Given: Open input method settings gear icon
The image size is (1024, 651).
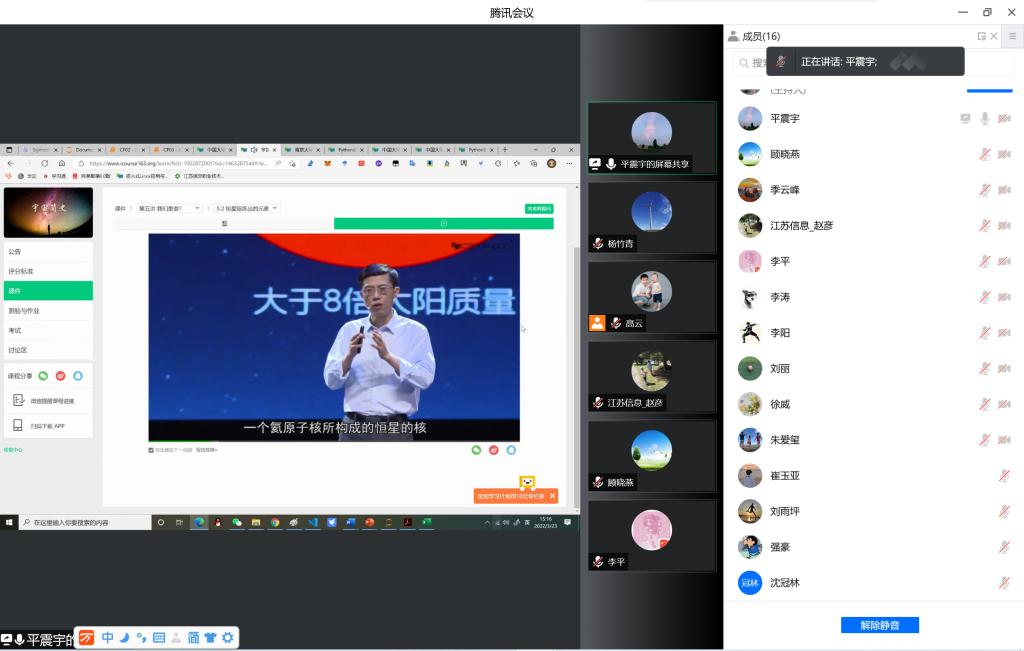Looking at the screenshot, I should pos(227,637).
